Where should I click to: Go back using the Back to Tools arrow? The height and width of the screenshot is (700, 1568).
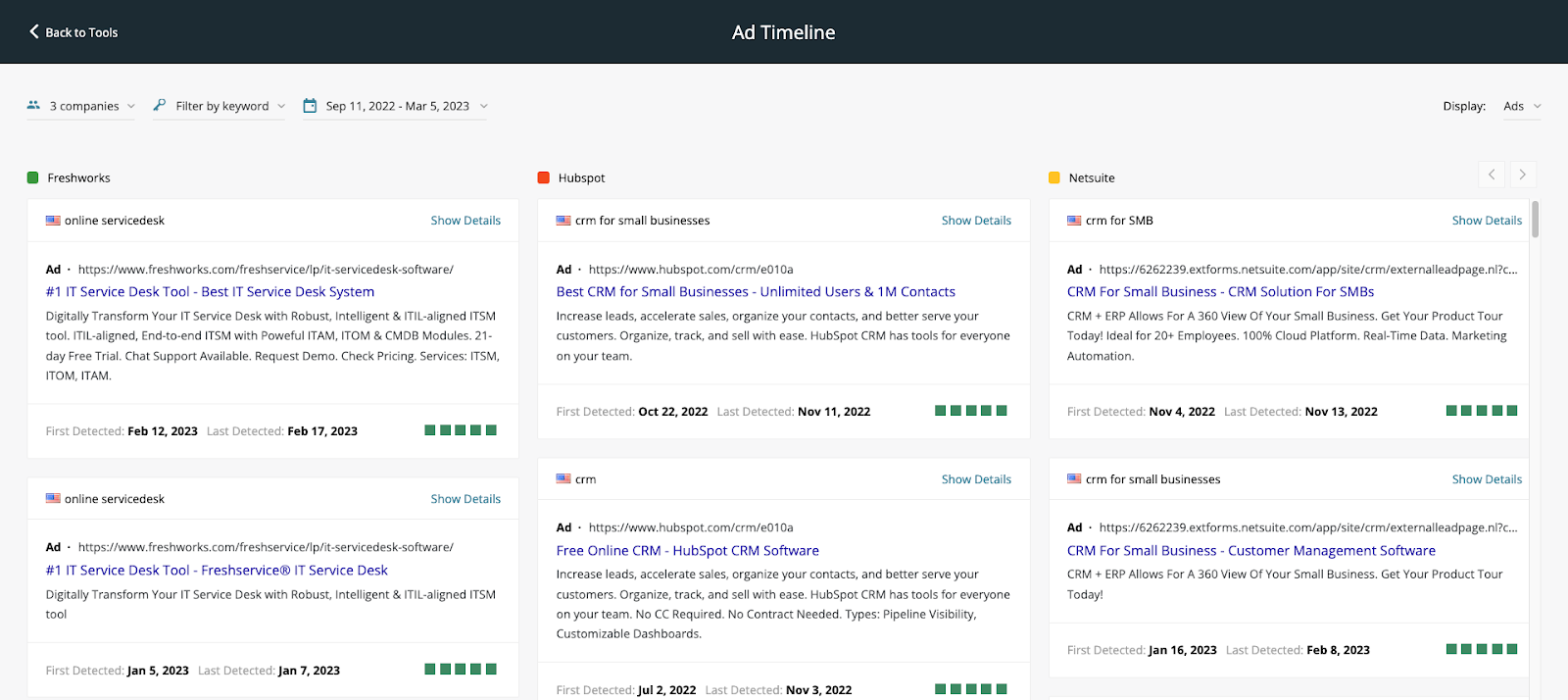pos(34,31)
